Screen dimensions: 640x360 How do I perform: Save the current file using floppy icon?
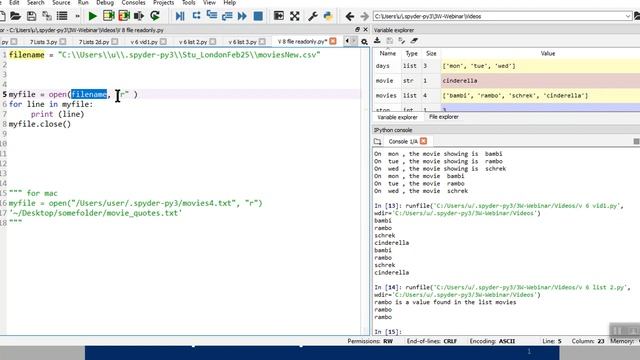point(31,16)
